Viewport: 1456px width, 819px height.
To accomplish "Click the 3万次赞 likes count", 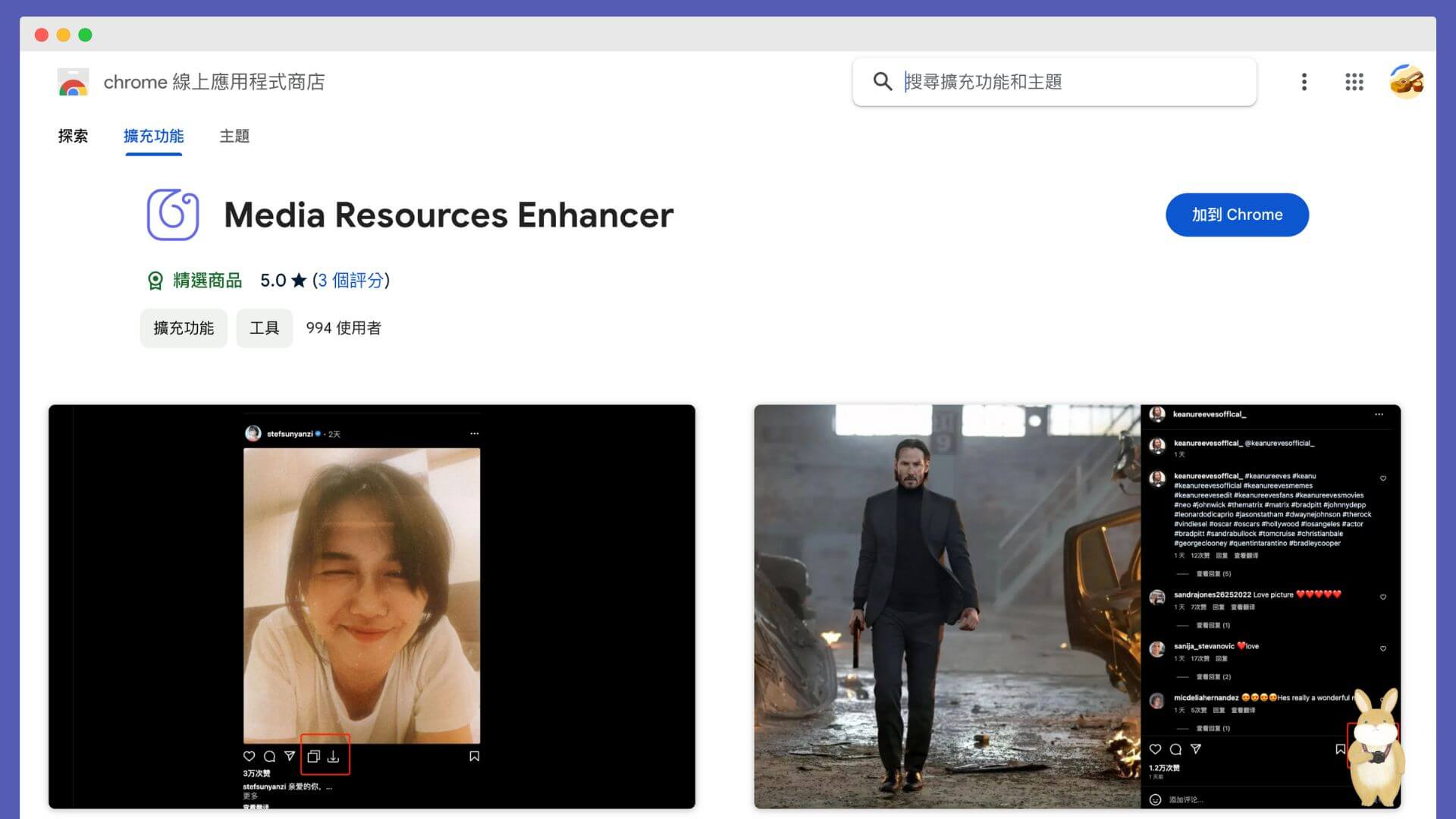I will [x=256, y=773].
